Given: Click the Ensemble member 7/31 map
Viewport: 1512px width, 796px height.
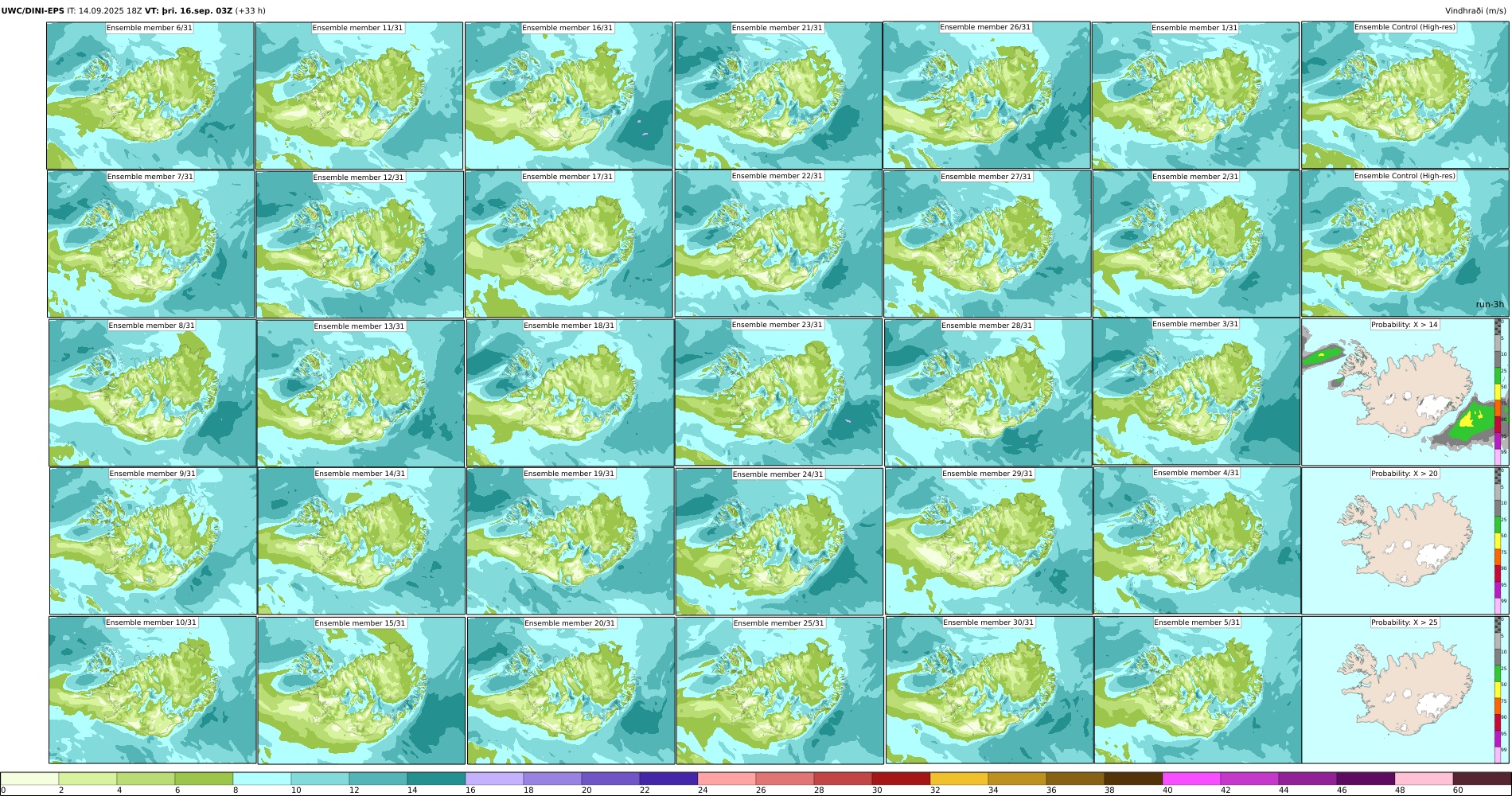Looking at the screenshot, I should [x=150, y=244].
